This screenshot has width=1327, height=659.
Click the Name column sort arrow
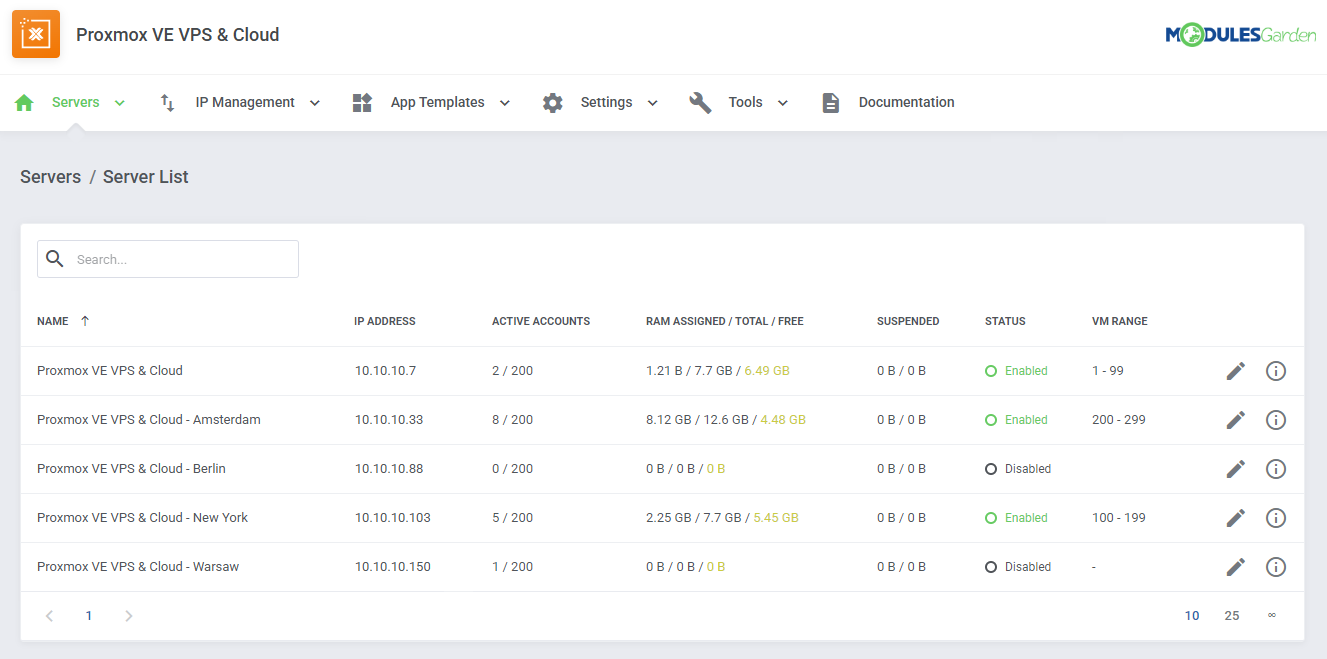tap(85, 321)
